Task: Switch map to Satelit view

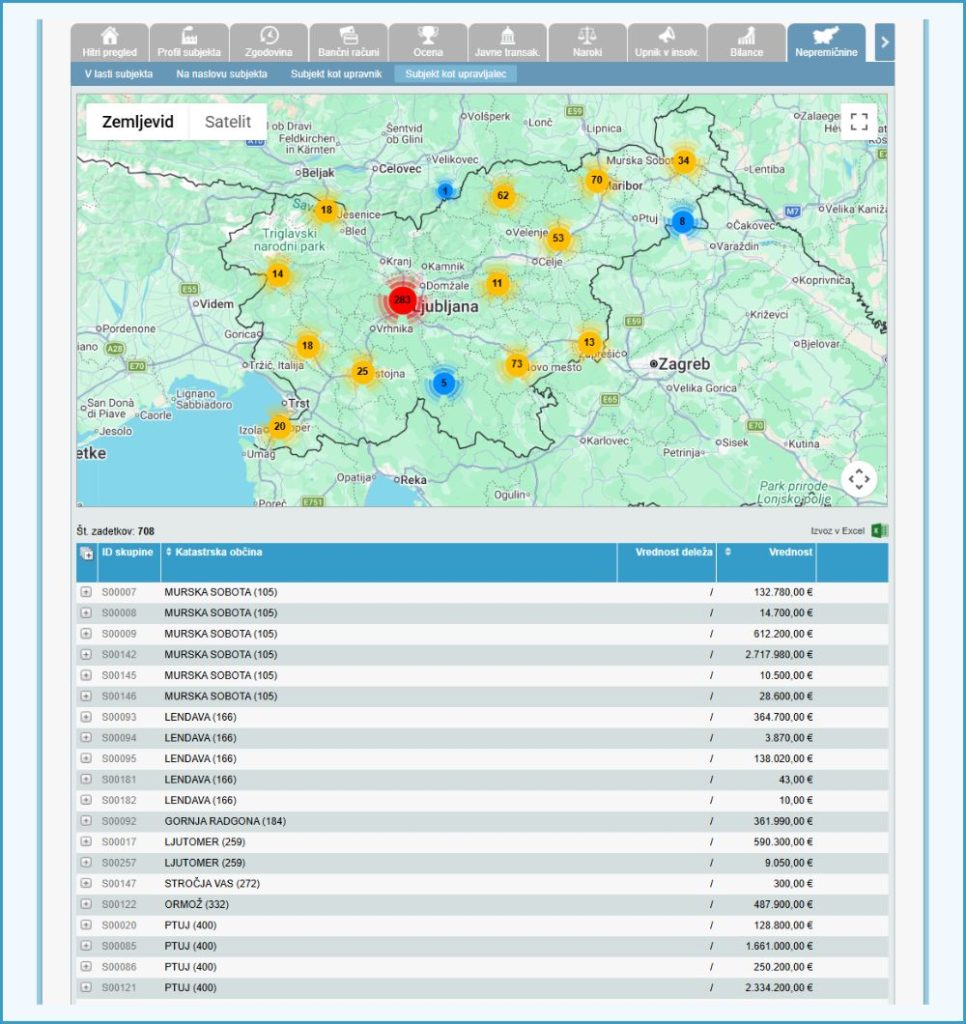Action: click(228, 121)
